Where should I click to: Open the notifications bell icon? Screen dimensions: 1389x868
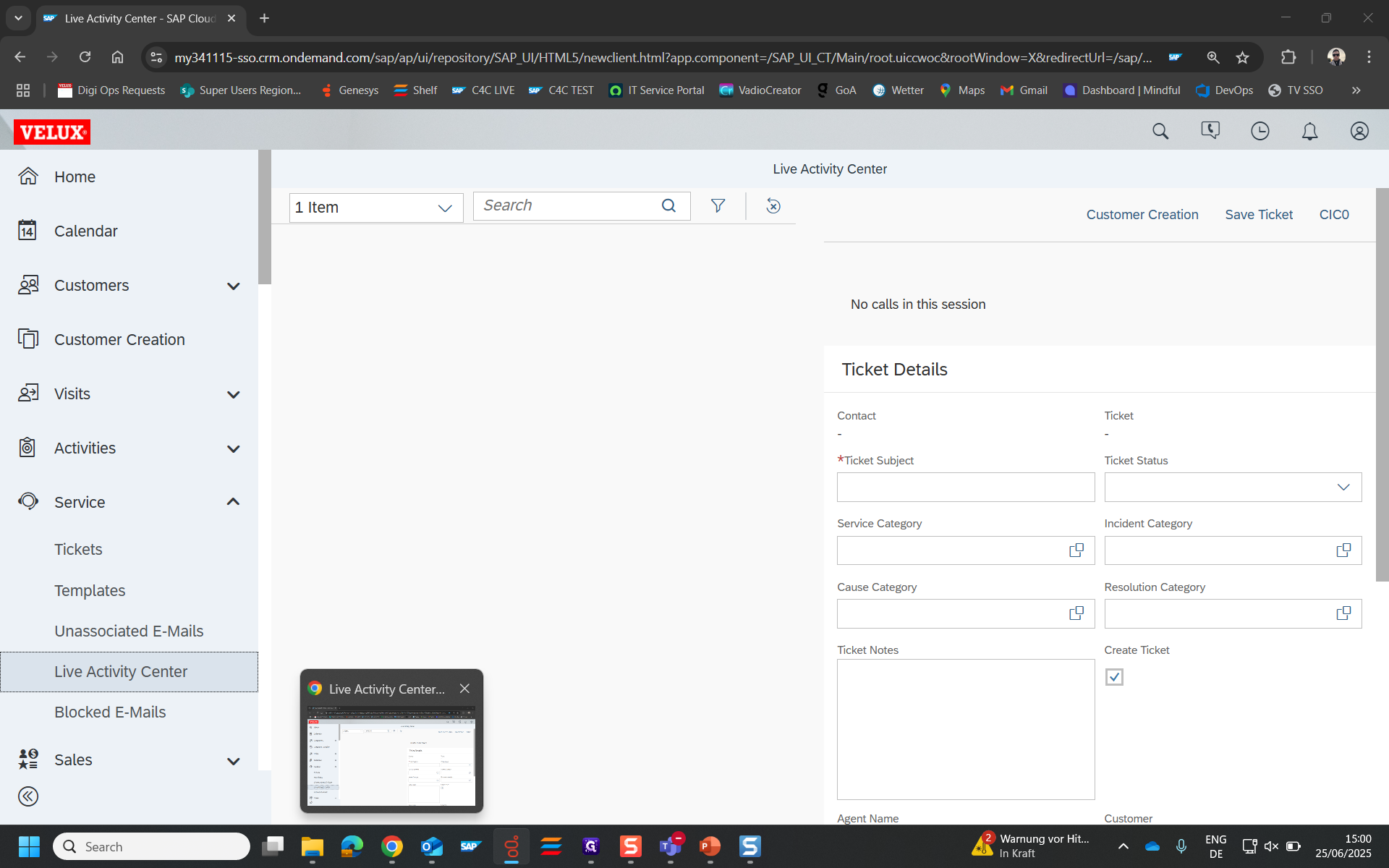pos(1309,131)
